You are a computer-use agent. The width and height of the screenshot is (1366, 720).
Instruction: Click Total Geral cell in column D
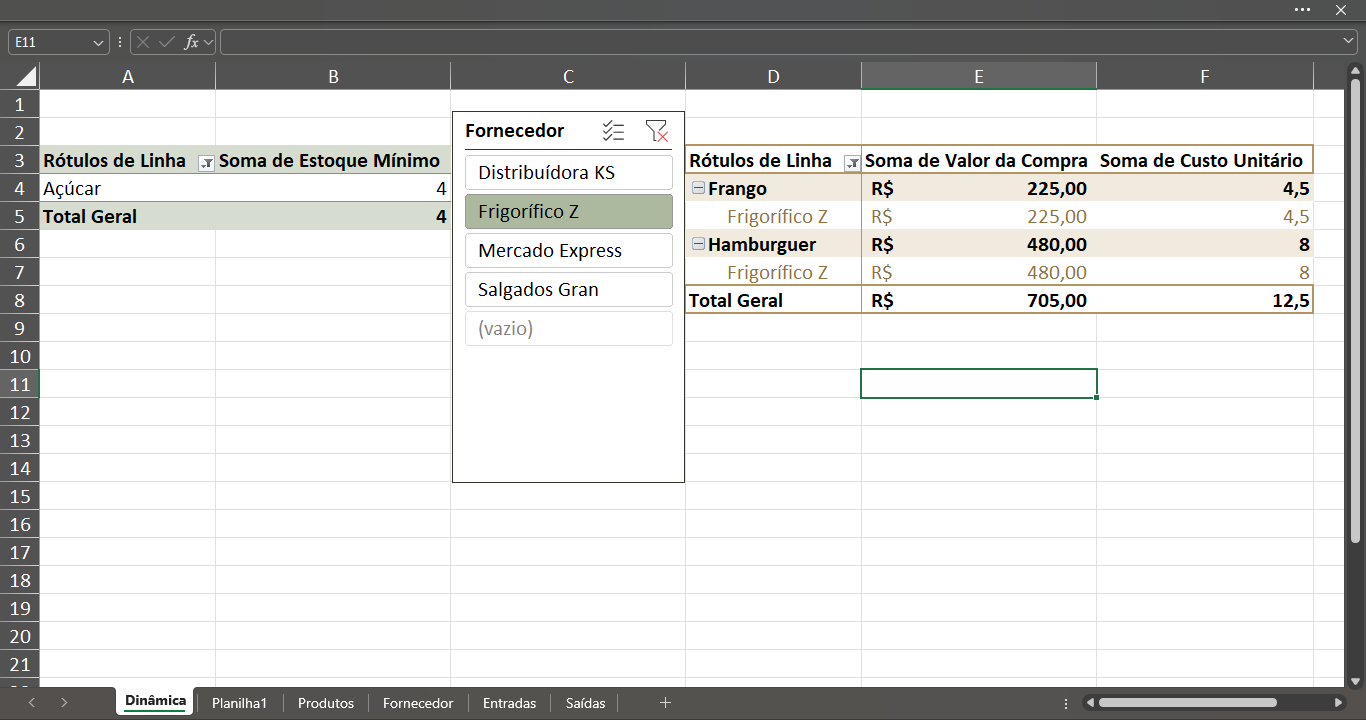click(773, 300)
